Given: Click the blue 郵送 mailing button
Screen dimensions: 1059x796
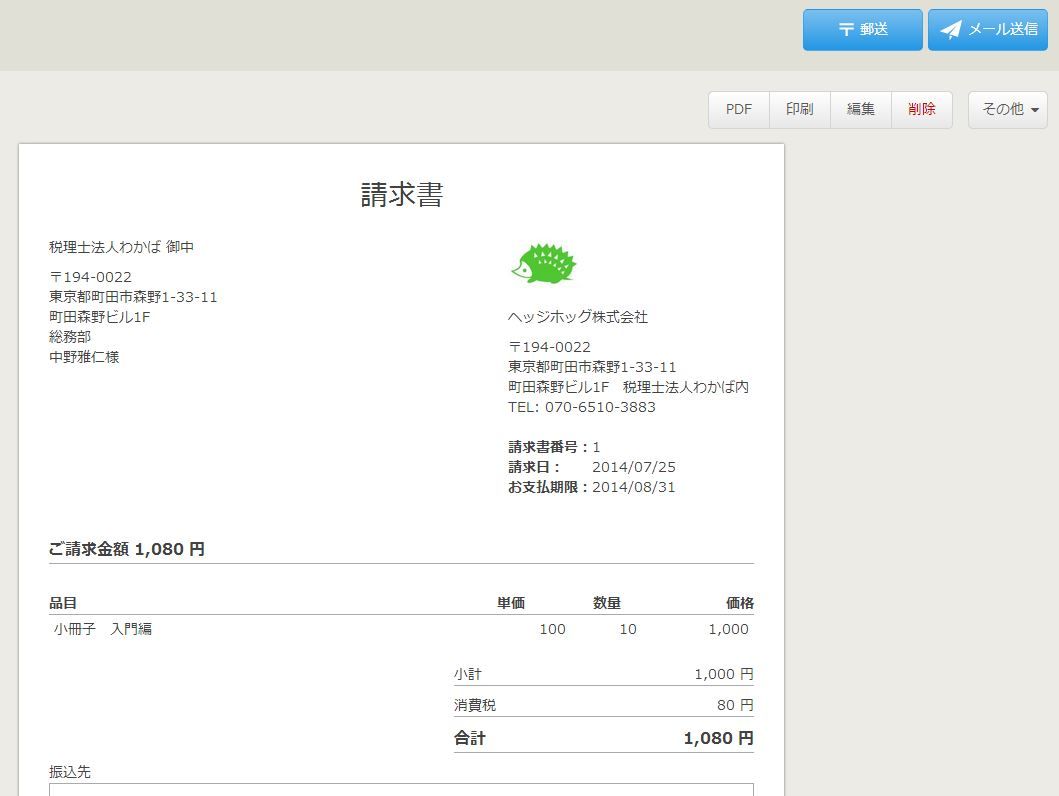Looking at the screenshot, I should coord(862,29).
